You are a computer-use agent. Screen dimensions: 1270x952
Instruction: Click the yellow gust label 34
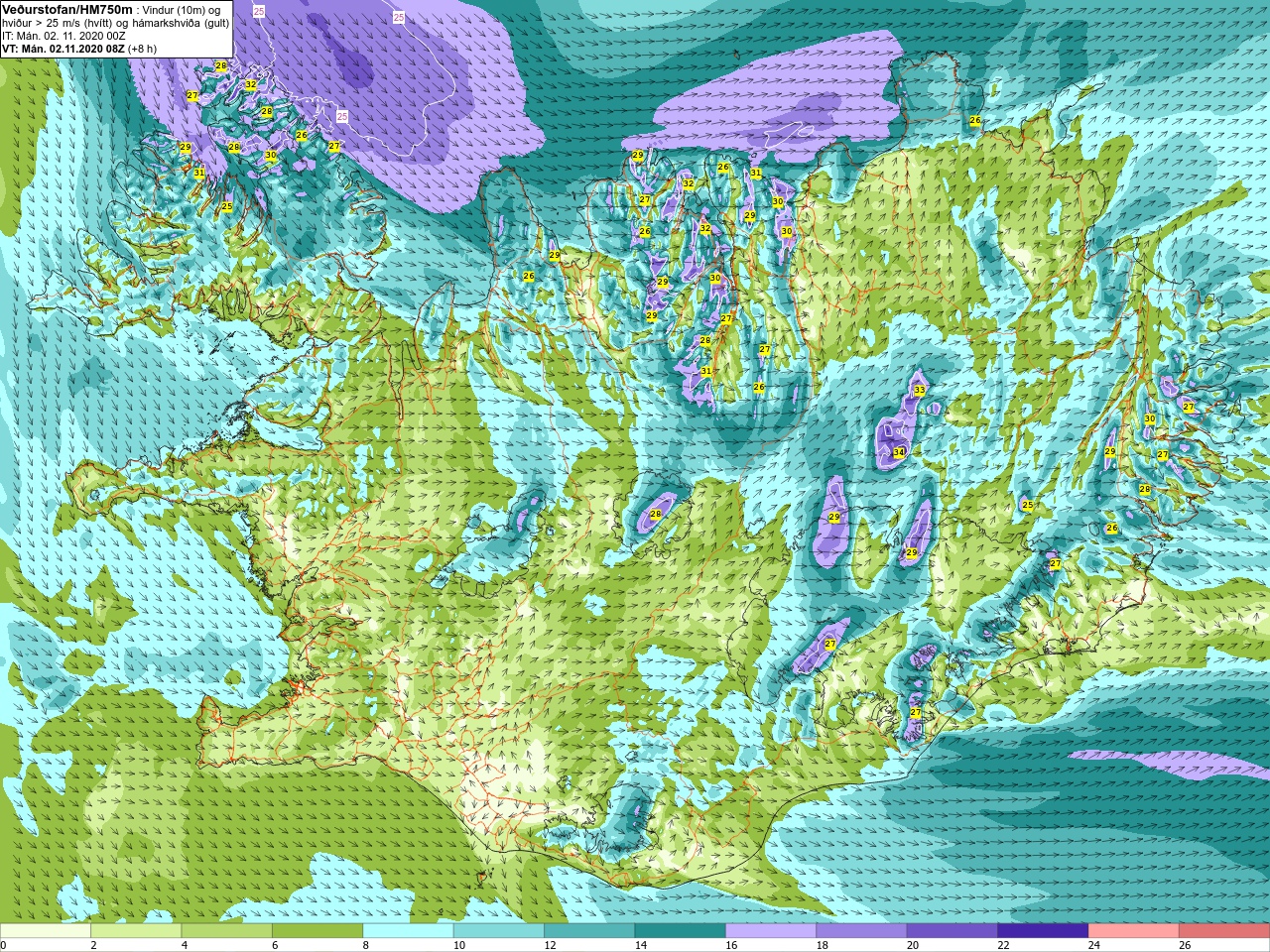(x=899, y=452)
